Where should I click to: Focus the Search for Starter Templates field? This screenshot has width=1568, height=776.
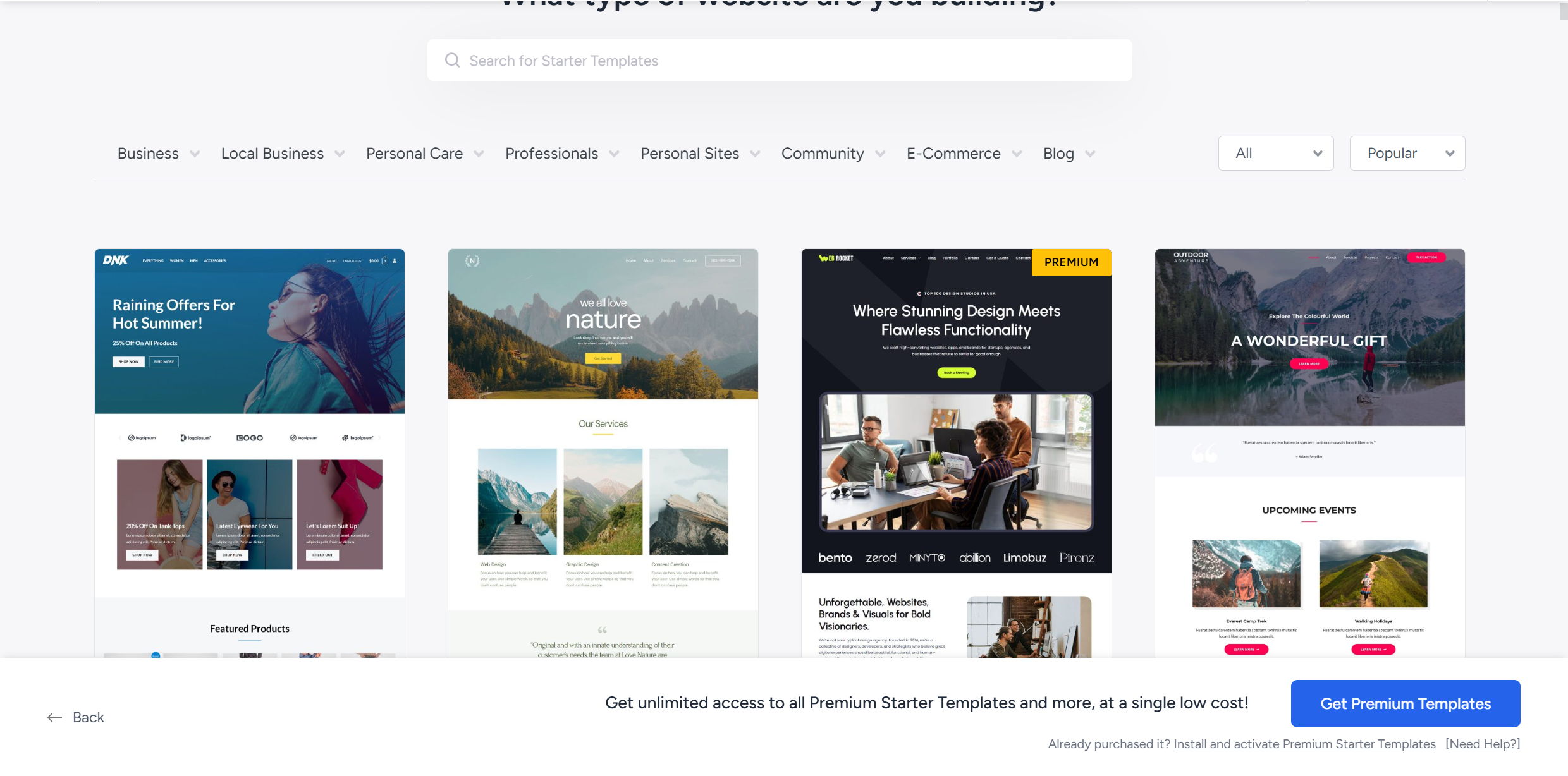[x=780, y=60]
